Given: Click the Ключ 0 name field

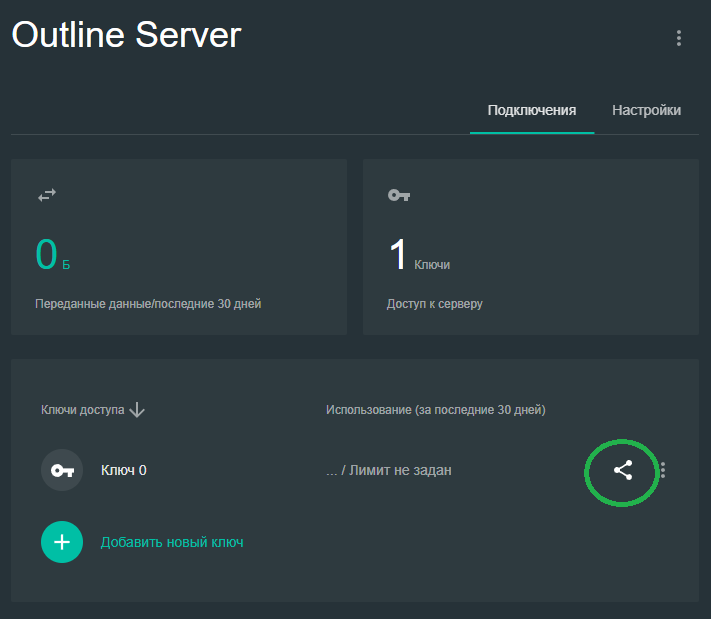Looking at the screenshot, I should (124, 470).
